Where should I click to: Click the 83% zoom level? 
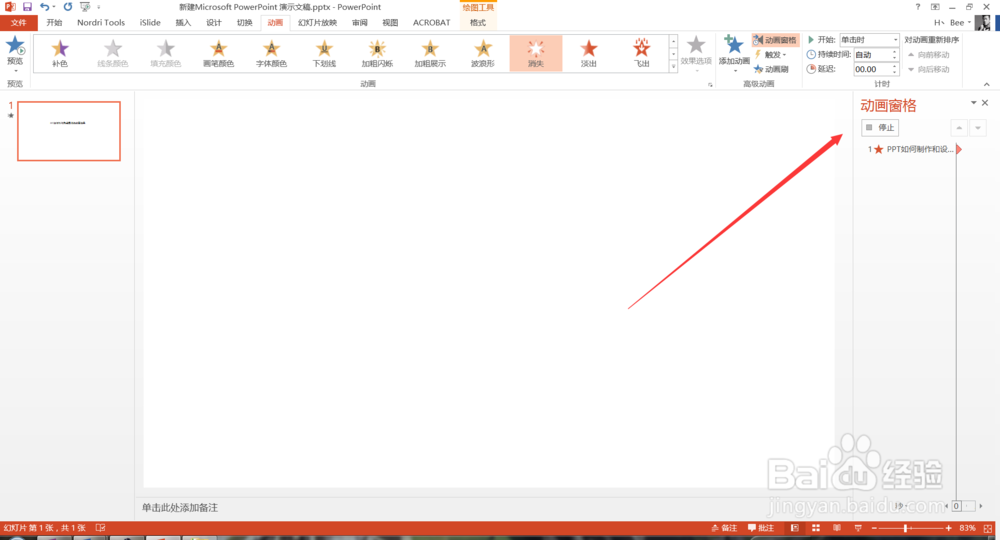point(967,528)
